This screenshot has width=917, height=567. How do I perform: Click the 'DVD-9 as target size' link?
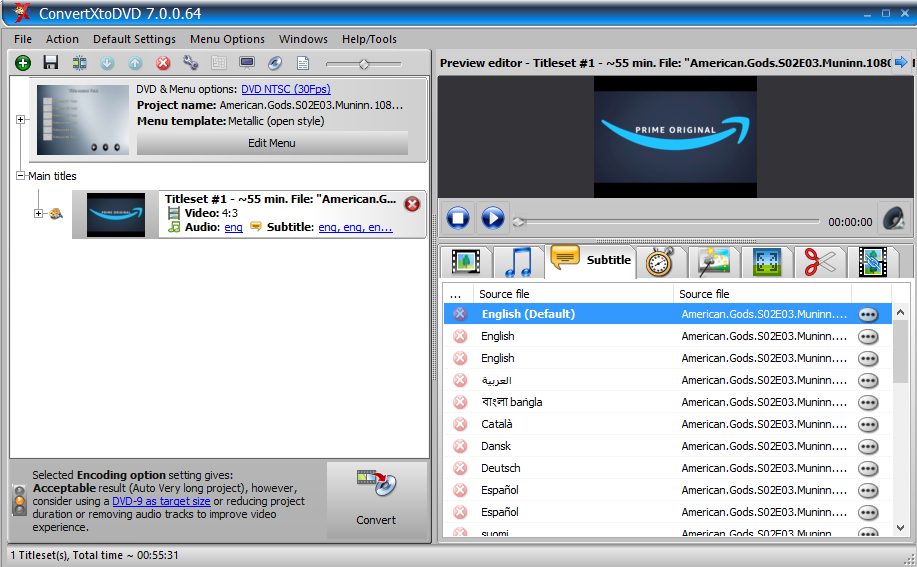click(x=161, y=501)
